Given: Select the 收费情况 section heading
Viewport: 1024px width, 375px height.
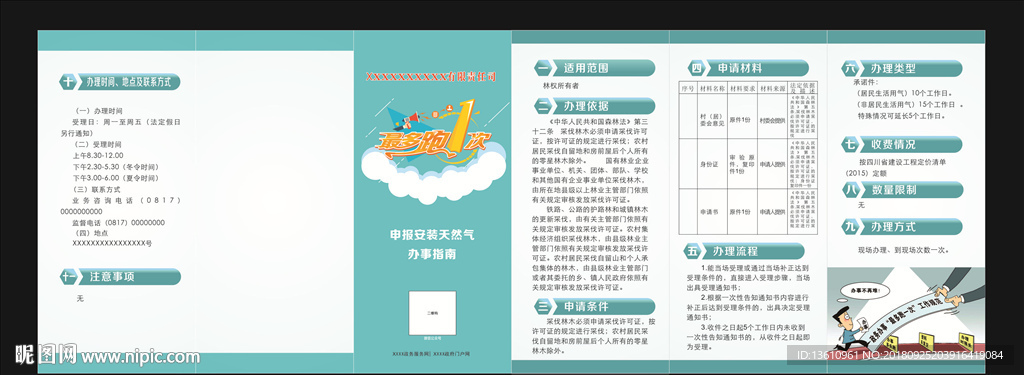Looking at the screenshot, I should click(x=902, y=144).
